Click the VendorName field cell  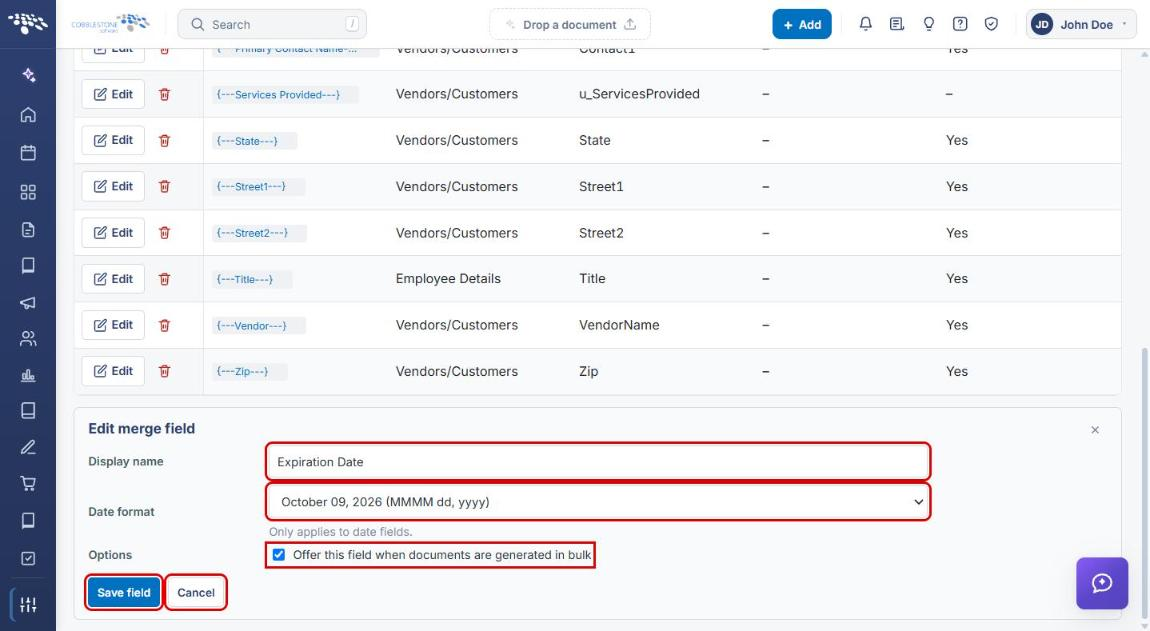click(619, 325)
